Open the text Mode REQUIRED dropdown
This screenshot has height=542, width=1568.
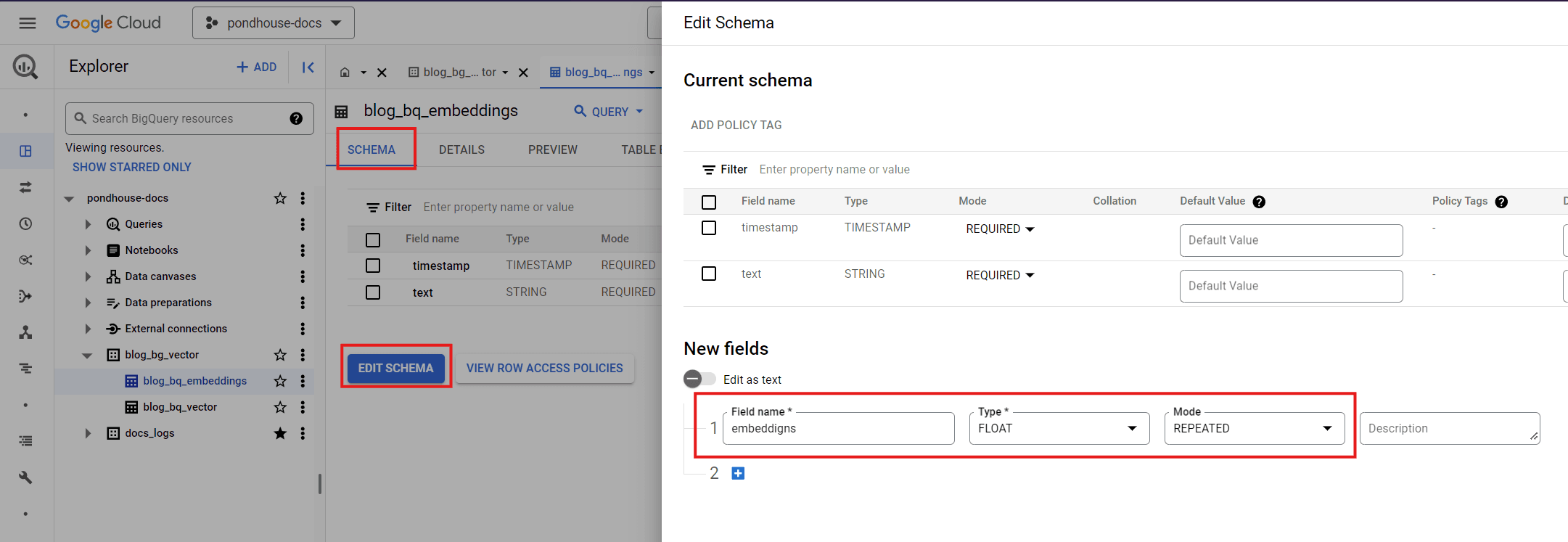point(1000,275)
